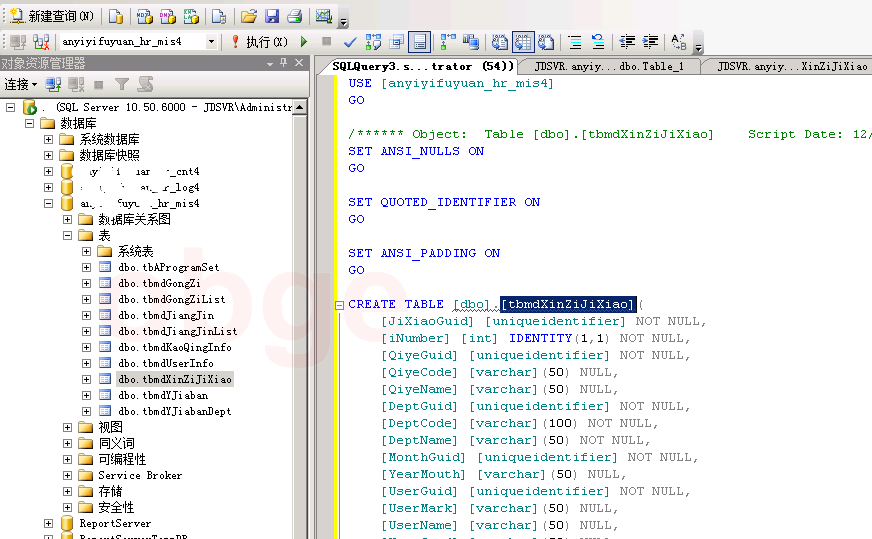Open Object Explorer window position dropdown arrow
This screenshot has height=539, width=872.
click(x=270, y=63)
